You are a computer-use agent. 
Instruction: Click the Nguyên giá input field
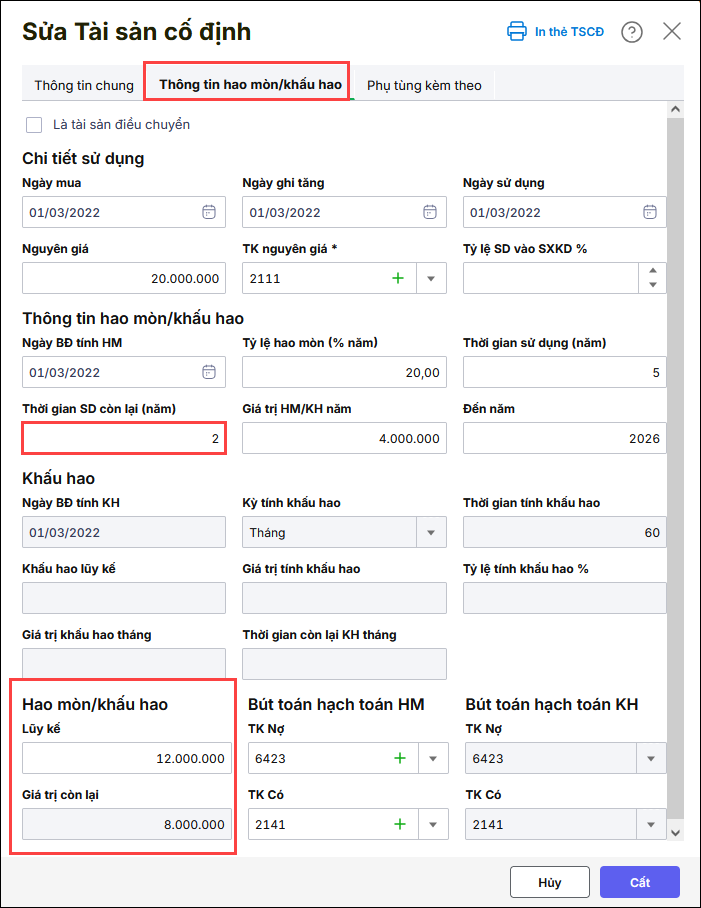pyautogui.click(x=124, y=278)
